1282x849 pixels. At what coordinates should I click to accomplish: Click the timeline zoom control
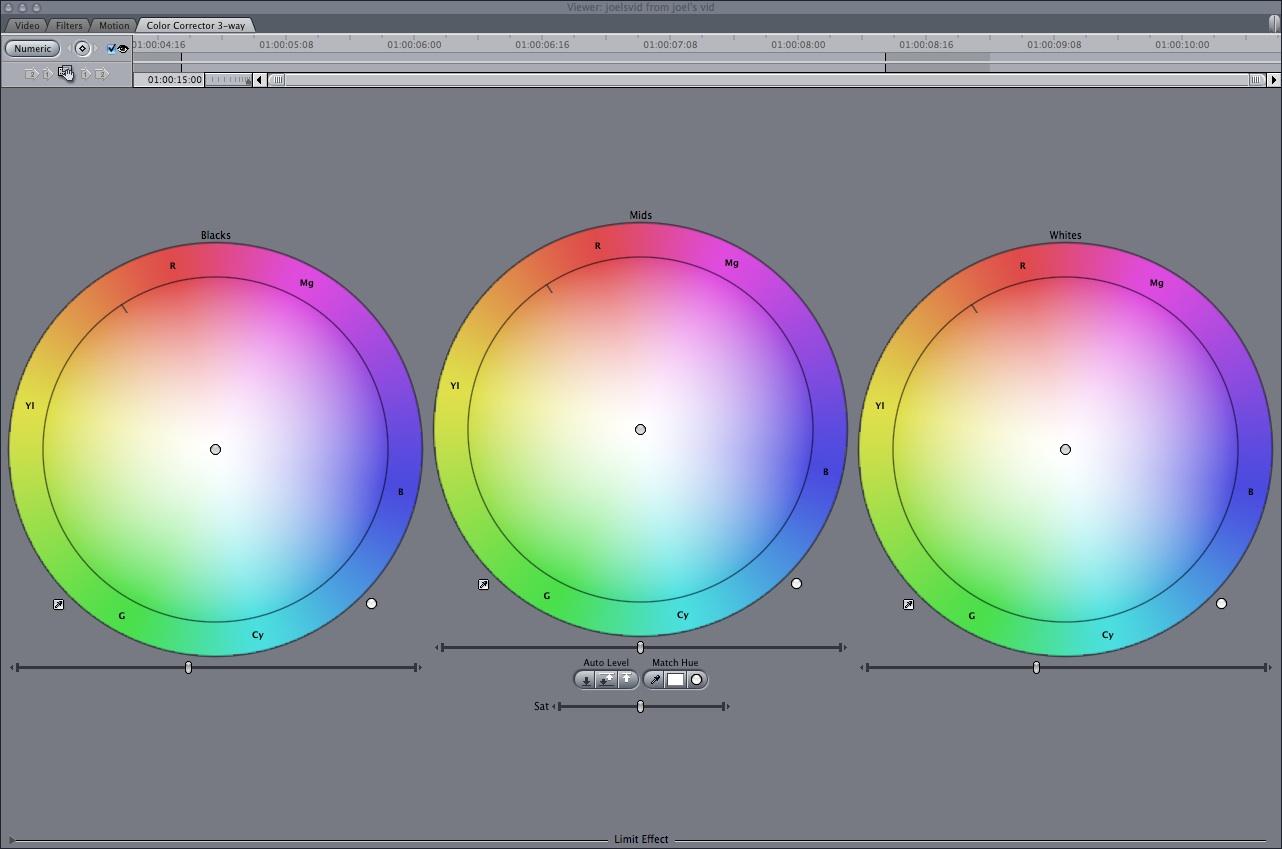coord(228,80)
